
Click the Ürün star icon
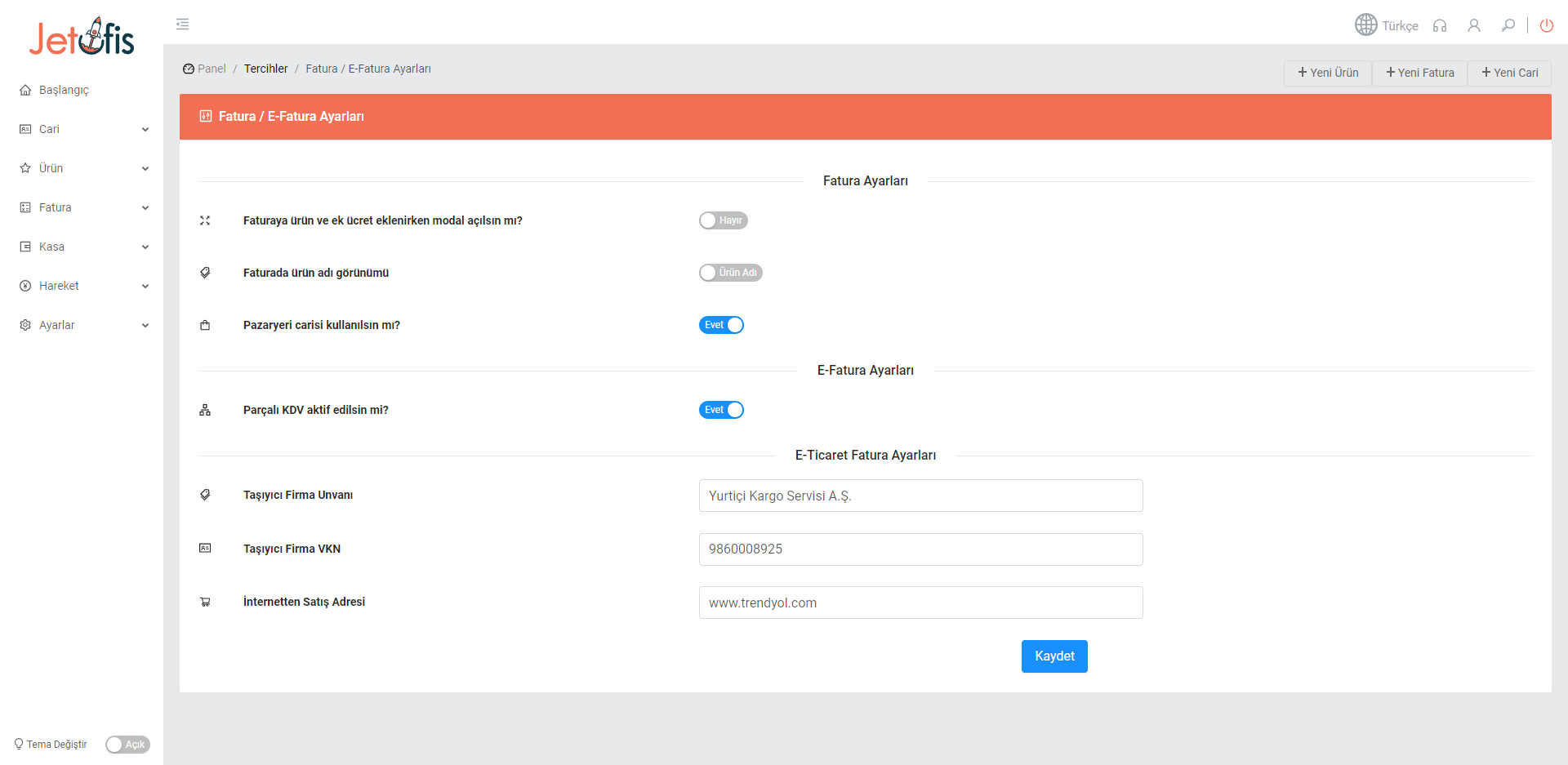[x=25, y=168]
